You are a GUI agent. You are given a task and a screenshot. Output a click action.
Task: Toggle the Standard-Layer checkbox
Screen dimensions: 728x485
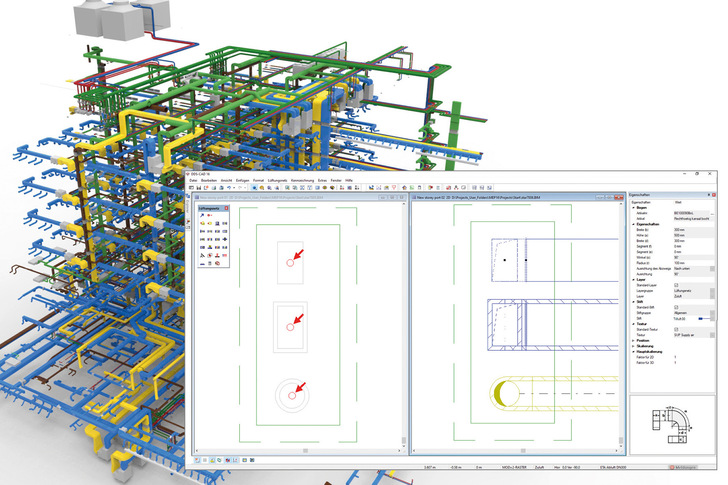(x=678, y=284)
